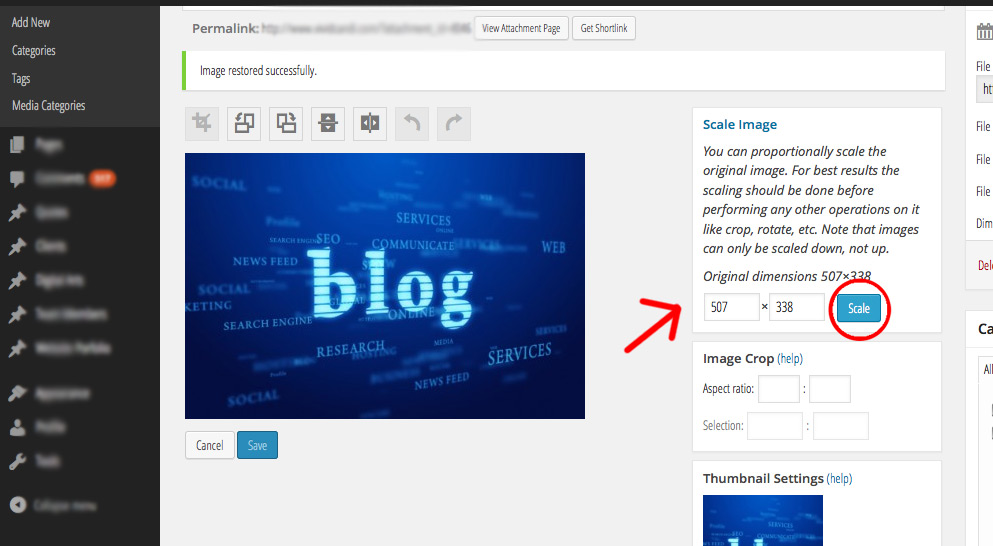
Task: Rotate image clockwise
Action: tap(286, 123)
